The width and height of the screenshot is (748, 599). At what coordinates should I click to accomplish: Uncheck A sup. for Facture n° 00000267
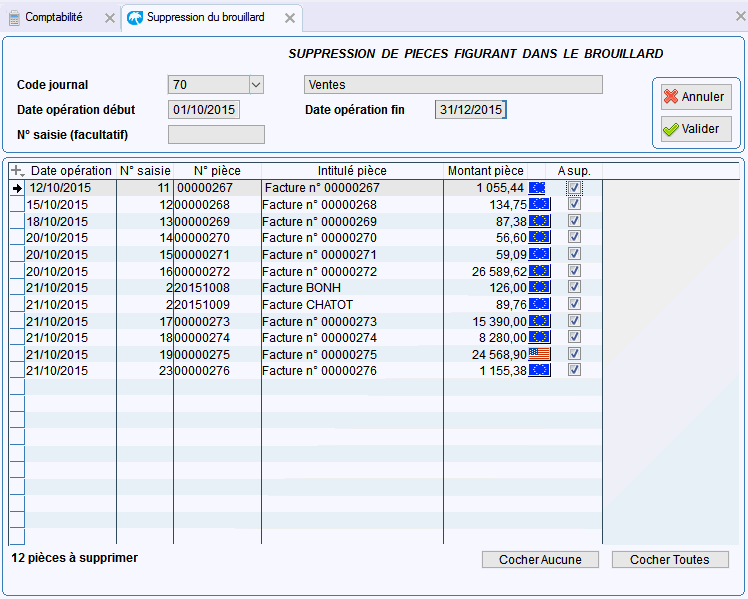[574, 187]
